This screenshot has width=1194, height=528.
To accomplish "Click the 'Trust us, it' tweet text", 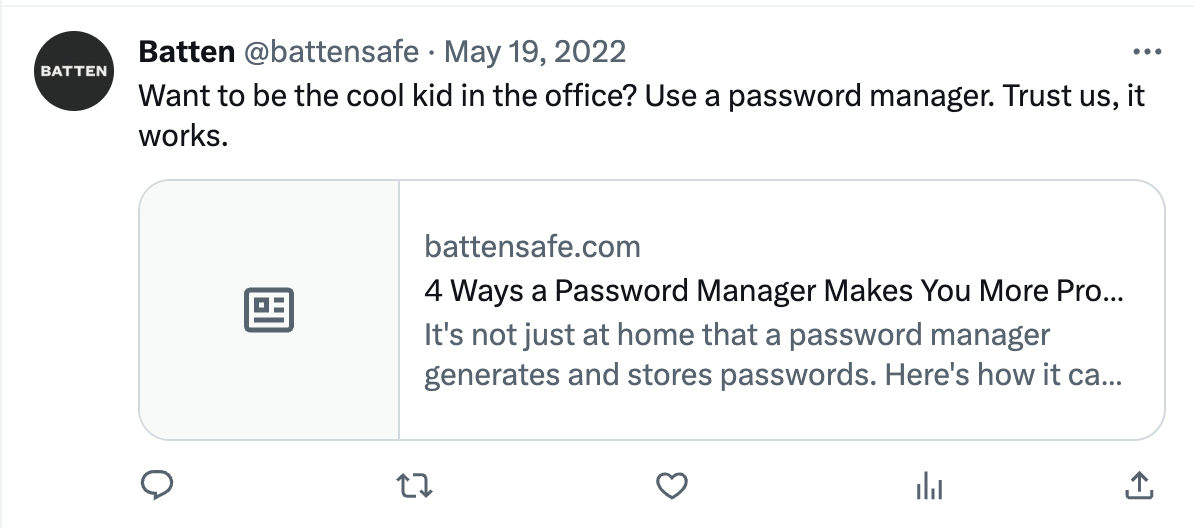I will [1074, 96].
